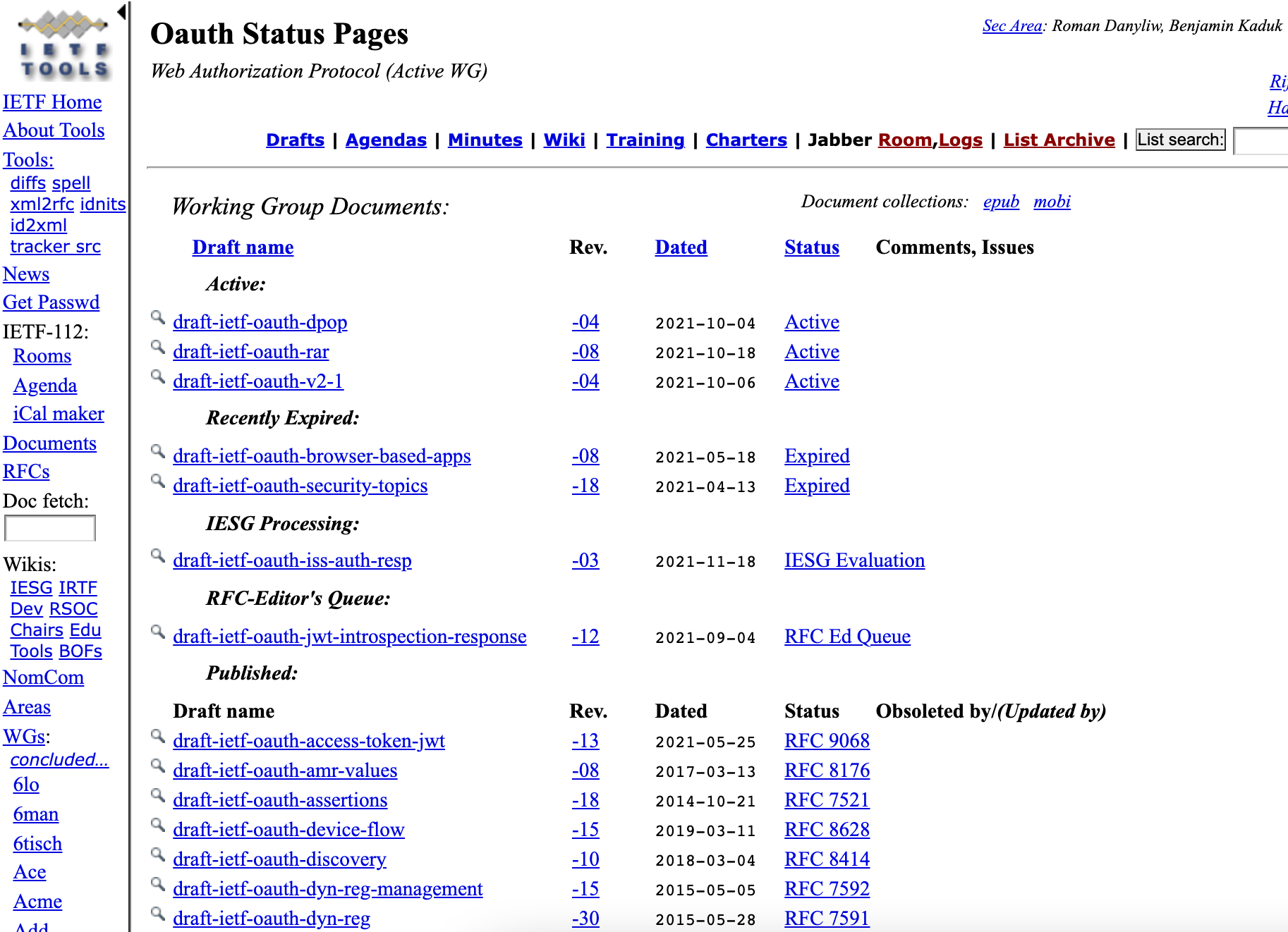The height and width of the screenshot is (932, 1288).
Task: Open RFC 8628 link
Action: pos(827,830)
